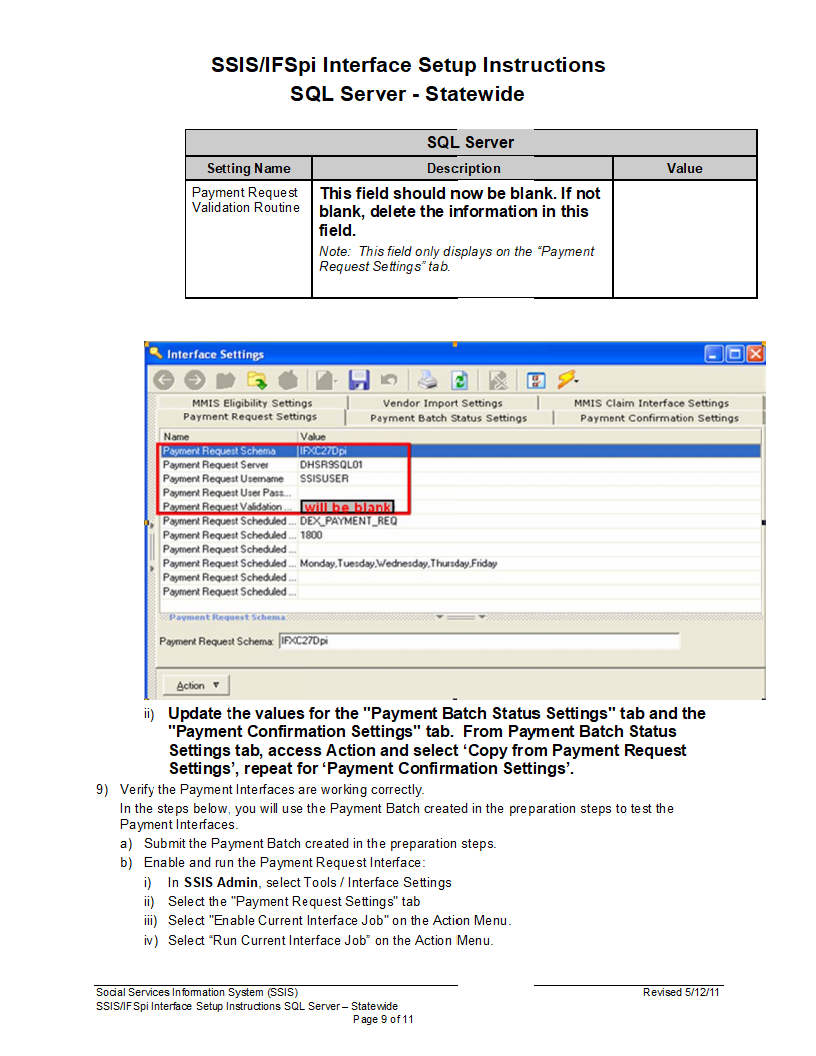Screen dimensions: 816x1056
Task: Select the Payment Request Schema row
Action: click(461, 451)
